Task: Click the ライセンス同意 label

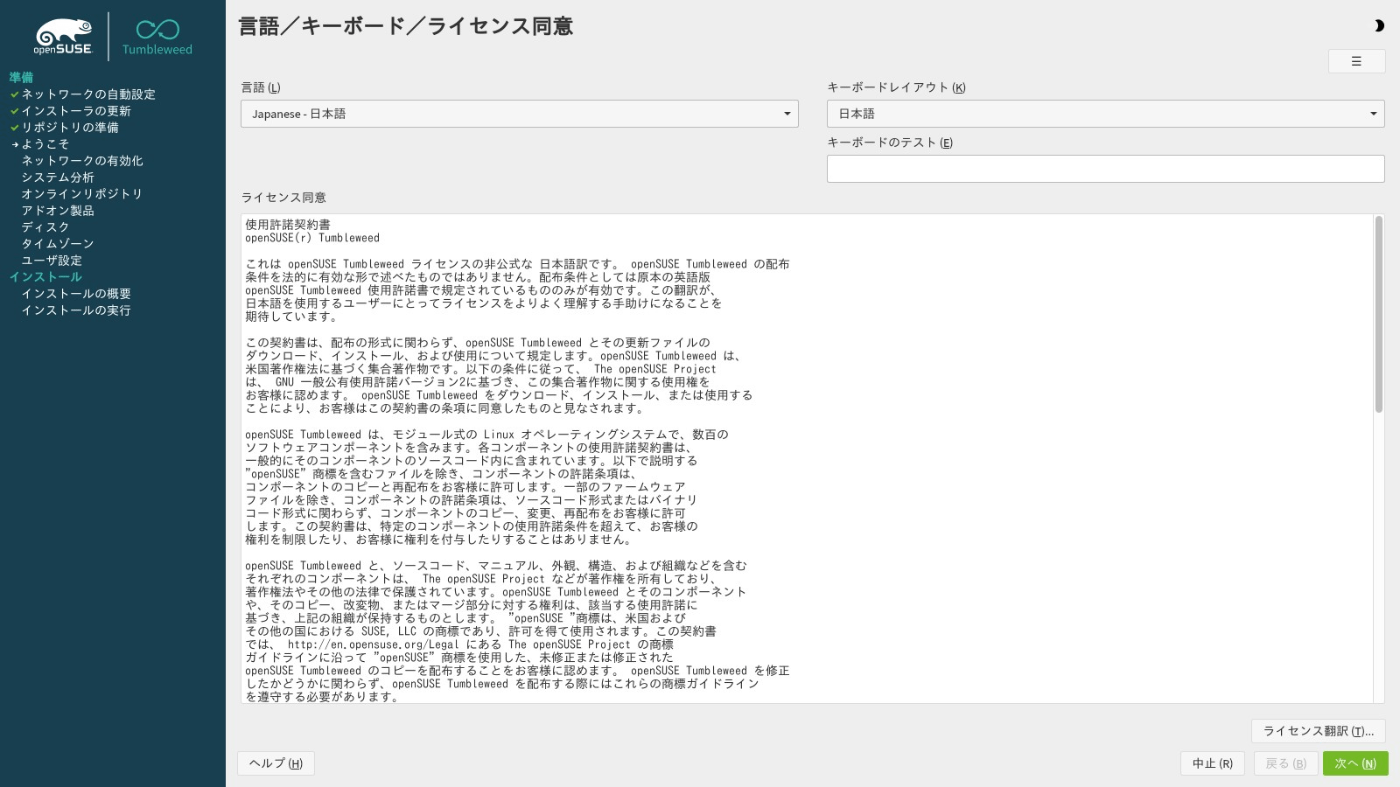Action: point(283,197)
